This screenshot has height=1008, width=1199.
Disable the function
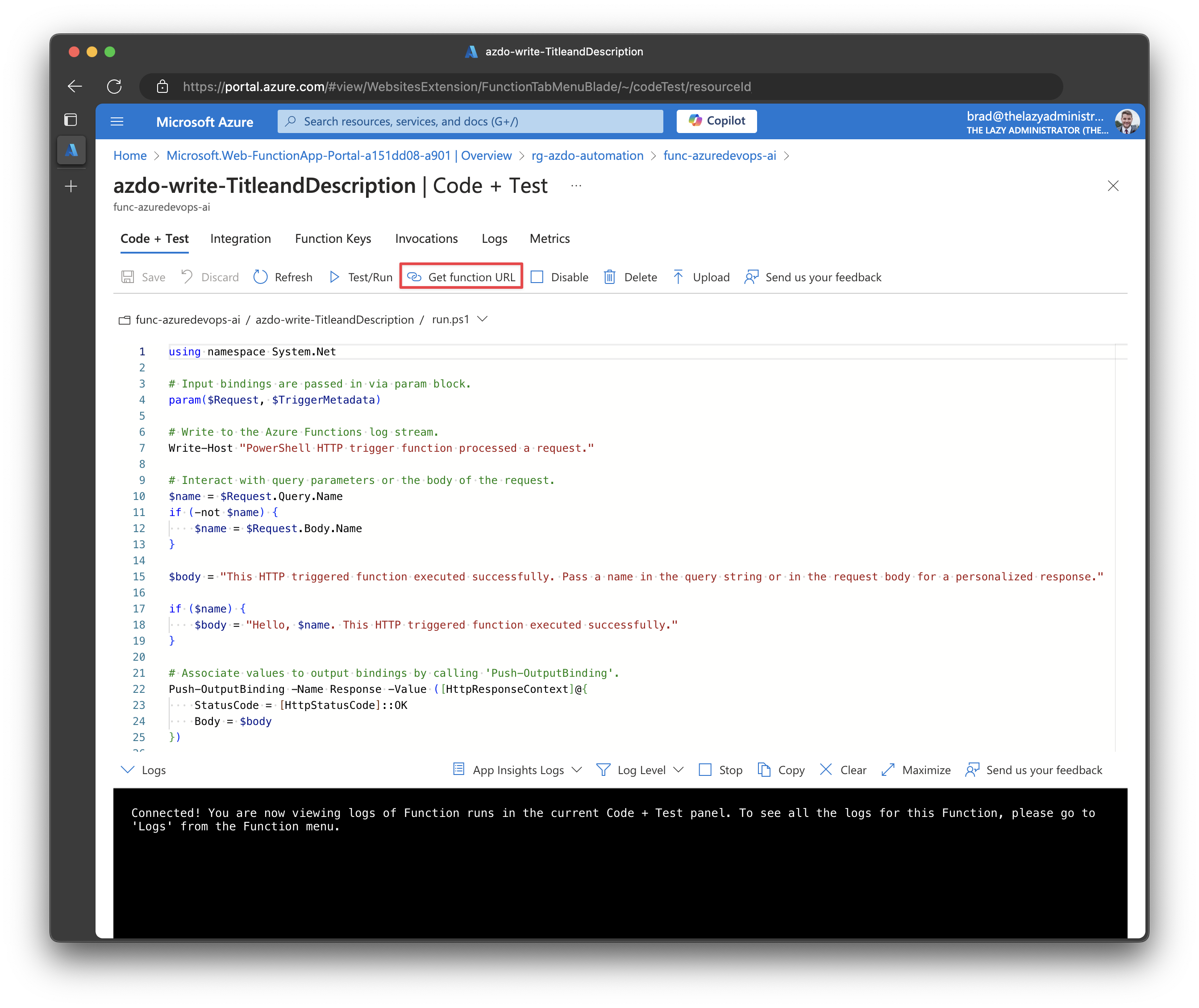tap(559, 277)
